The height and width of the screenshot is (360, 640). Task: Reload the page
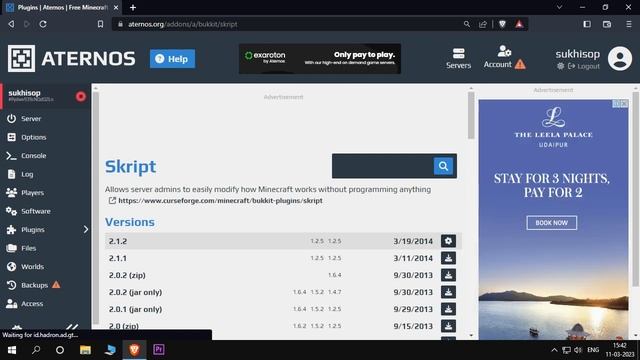43,24
